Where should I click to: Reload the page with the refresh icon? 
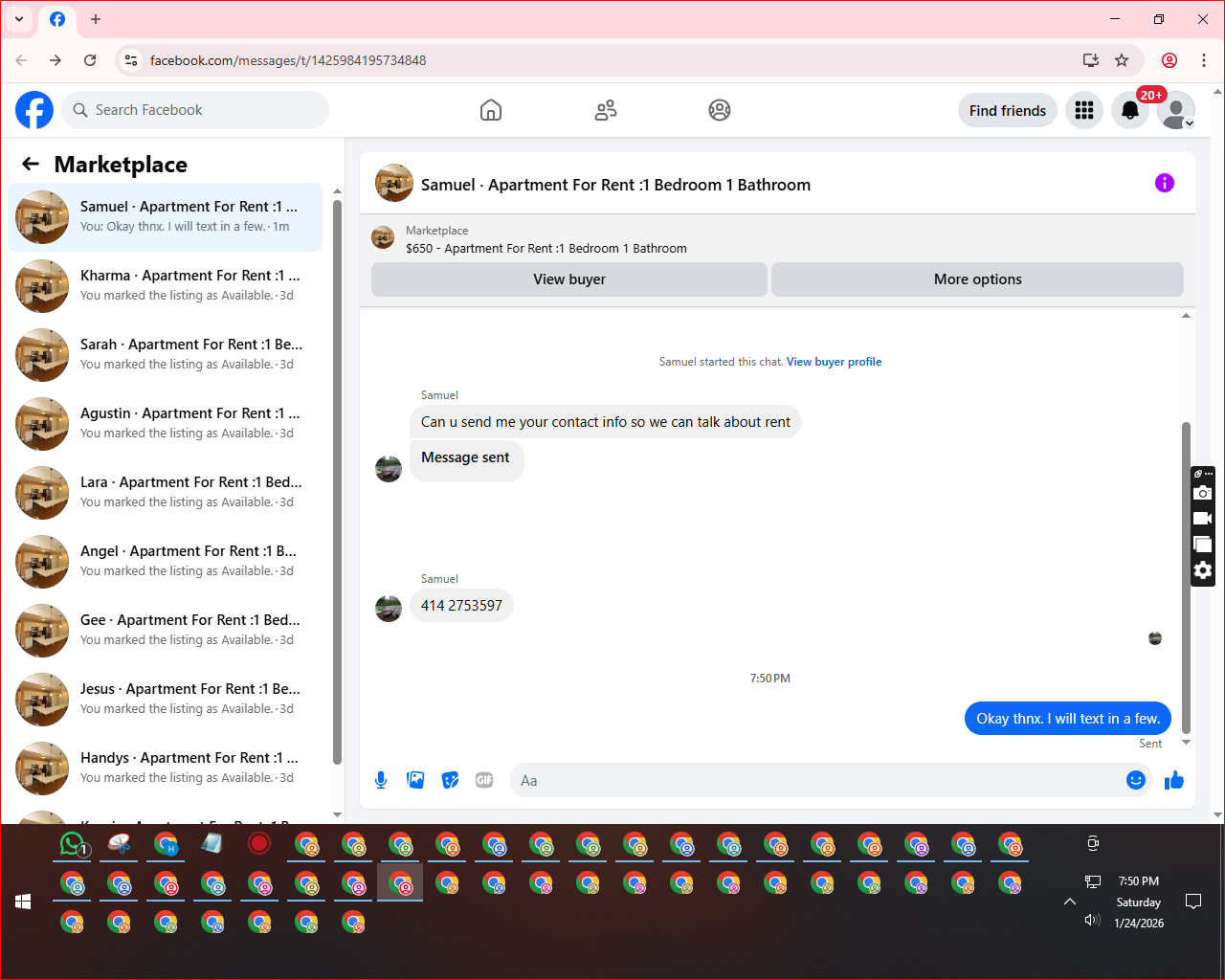(x=90, y=60)
